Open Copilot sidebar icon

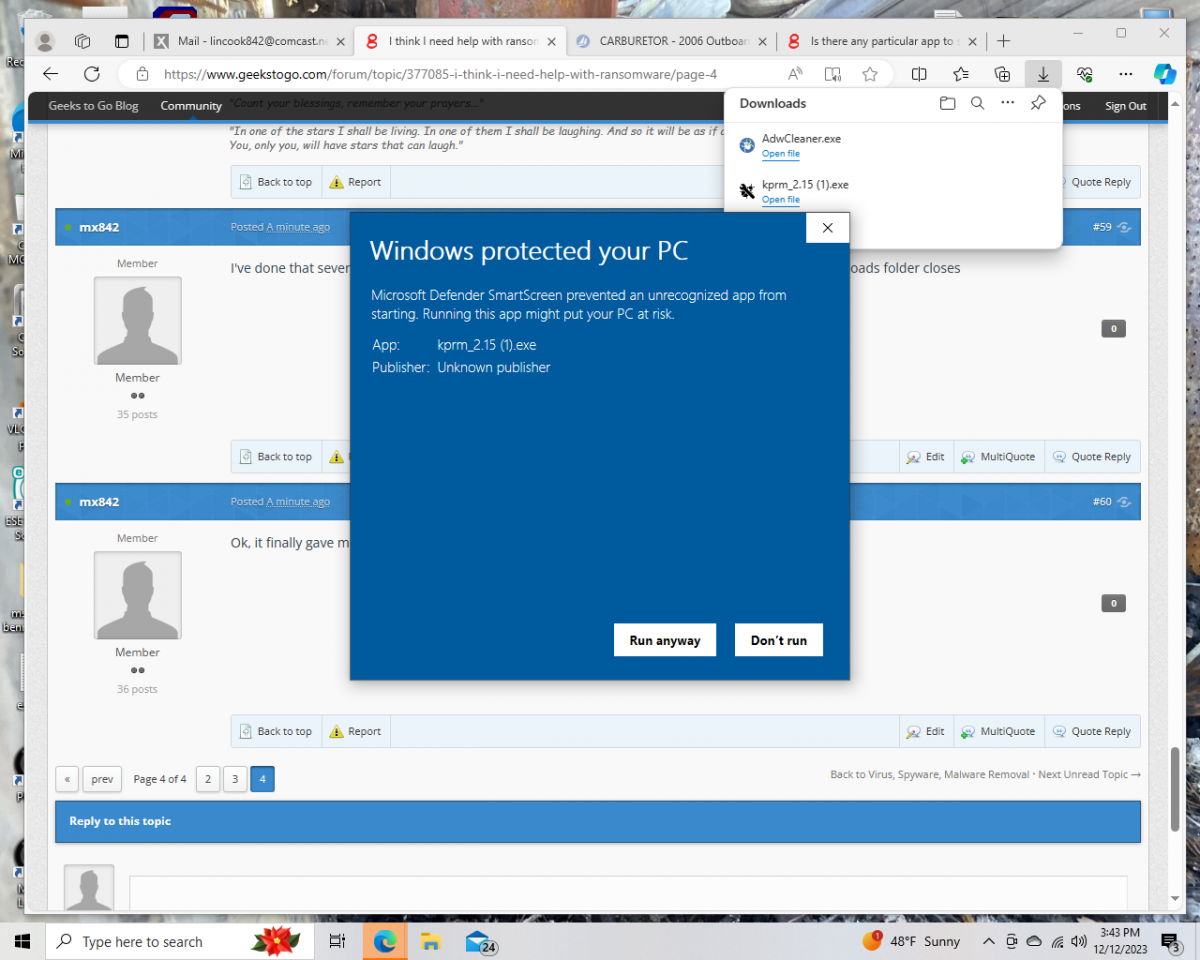pos(1165,74)
